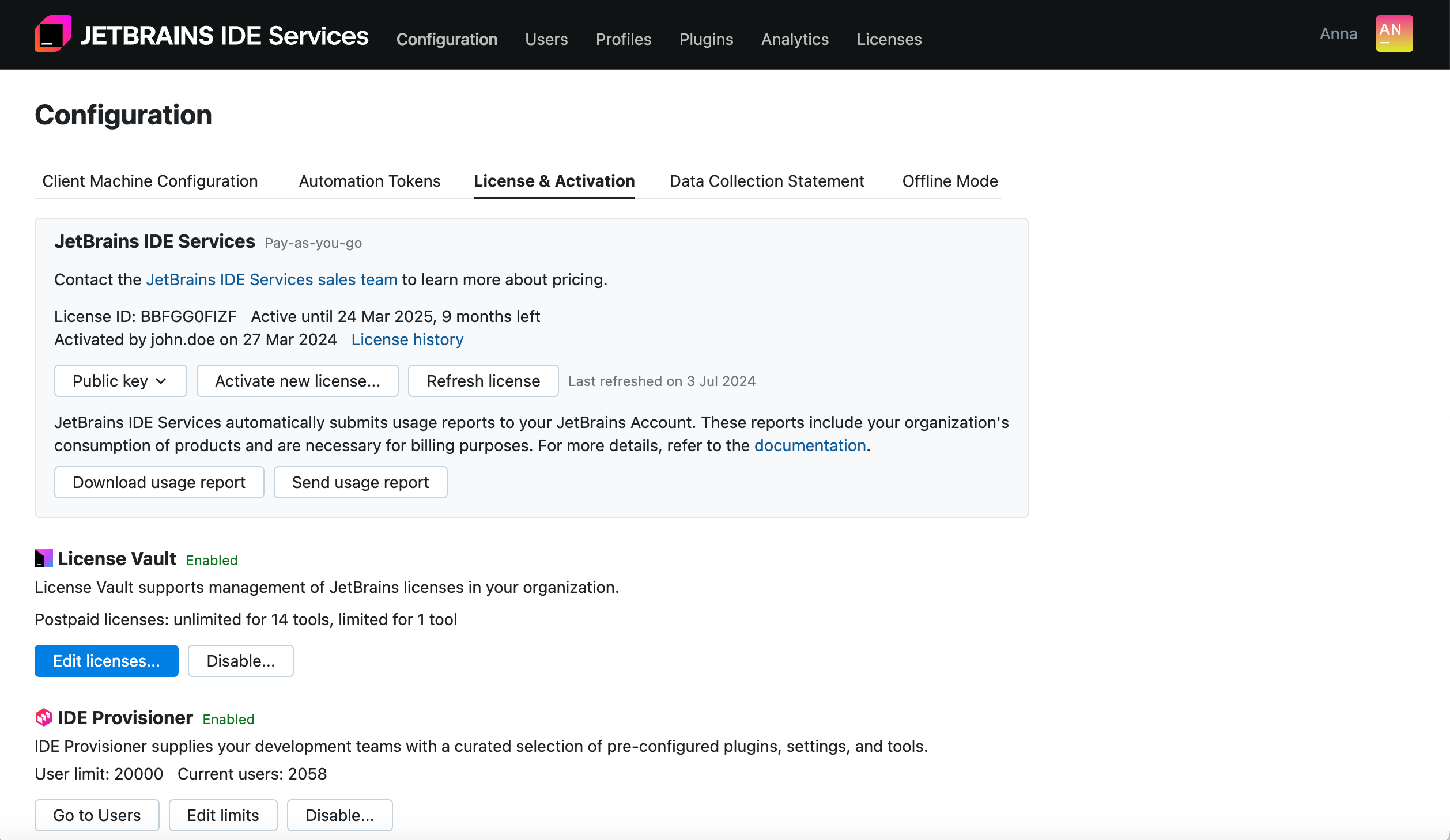
Task: Expand the Public key dropdown
Action: 120,381
